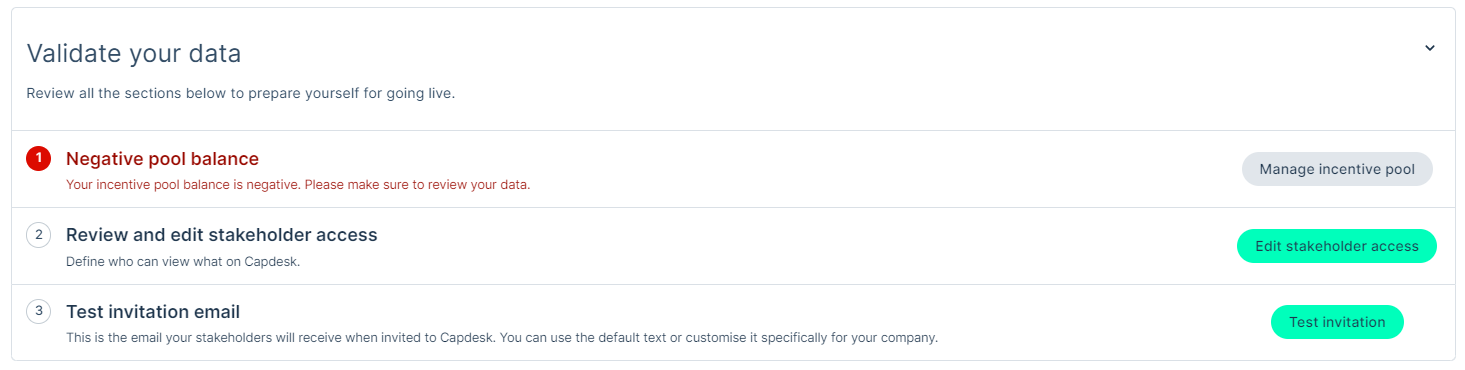Image resolution: width=1465 pixels, height=370 pixels.
Task: Click the stakeholders invitation email description text
Action: coord(502,337)
